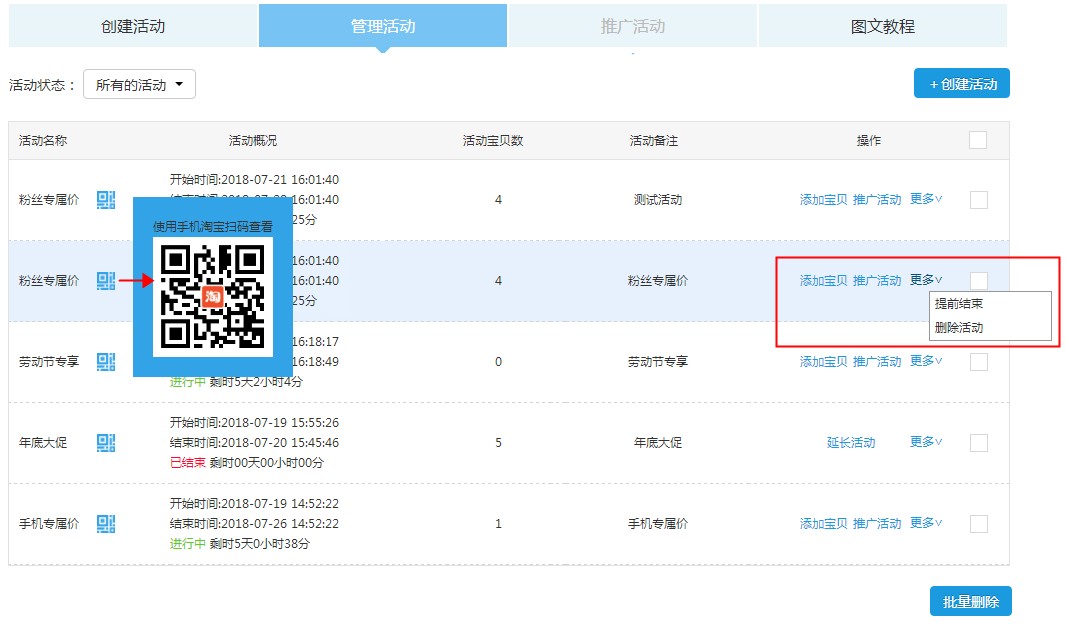The width and height of the screenshot is (1066, 633).
Task: Click 推广活动 link in the highlighted row
Action: tap(877, 280)
